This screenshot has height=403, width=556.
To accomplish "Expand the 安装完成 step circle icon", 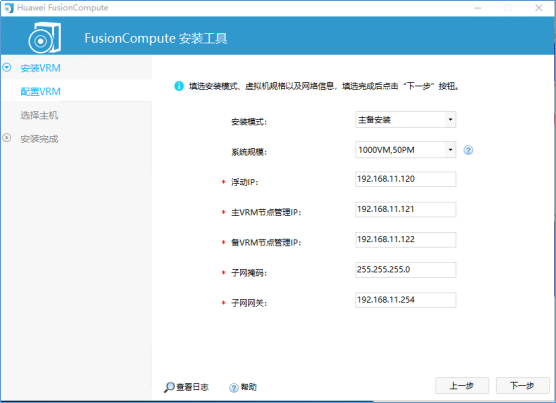I will tap(7, 138).
